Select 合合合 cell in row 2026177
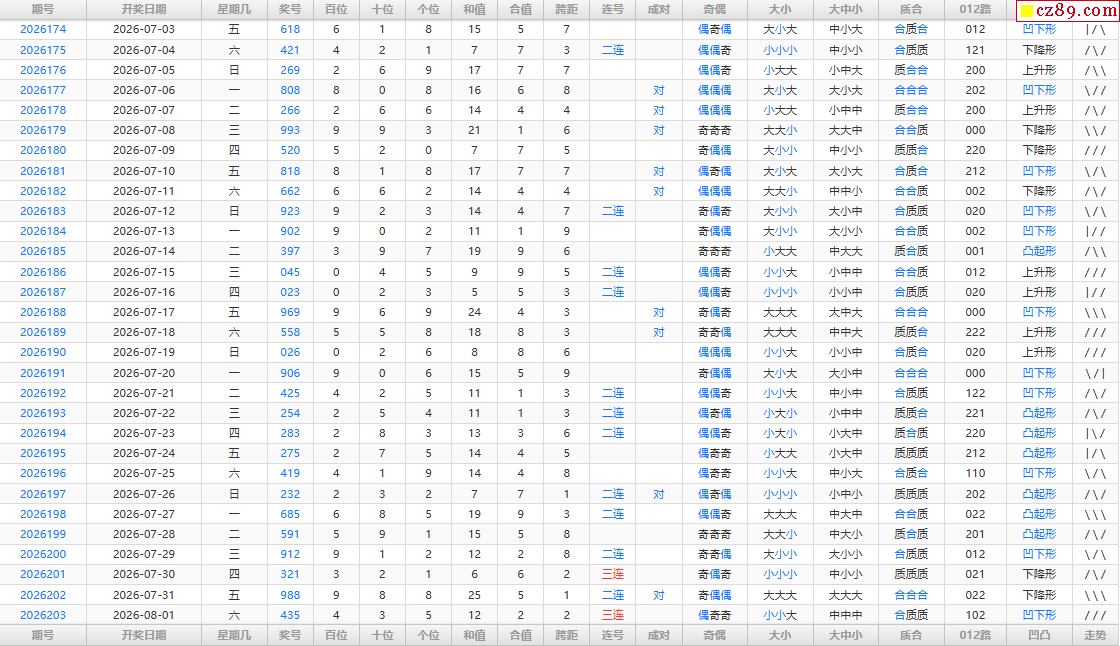The width and height of the screenshot is (1120, 646). [x=911, y=90]
